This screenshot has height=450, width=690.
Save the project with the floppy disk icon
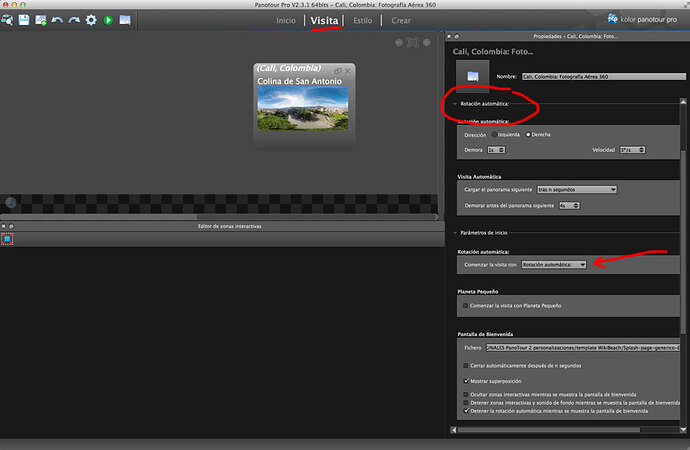(24, 20)
